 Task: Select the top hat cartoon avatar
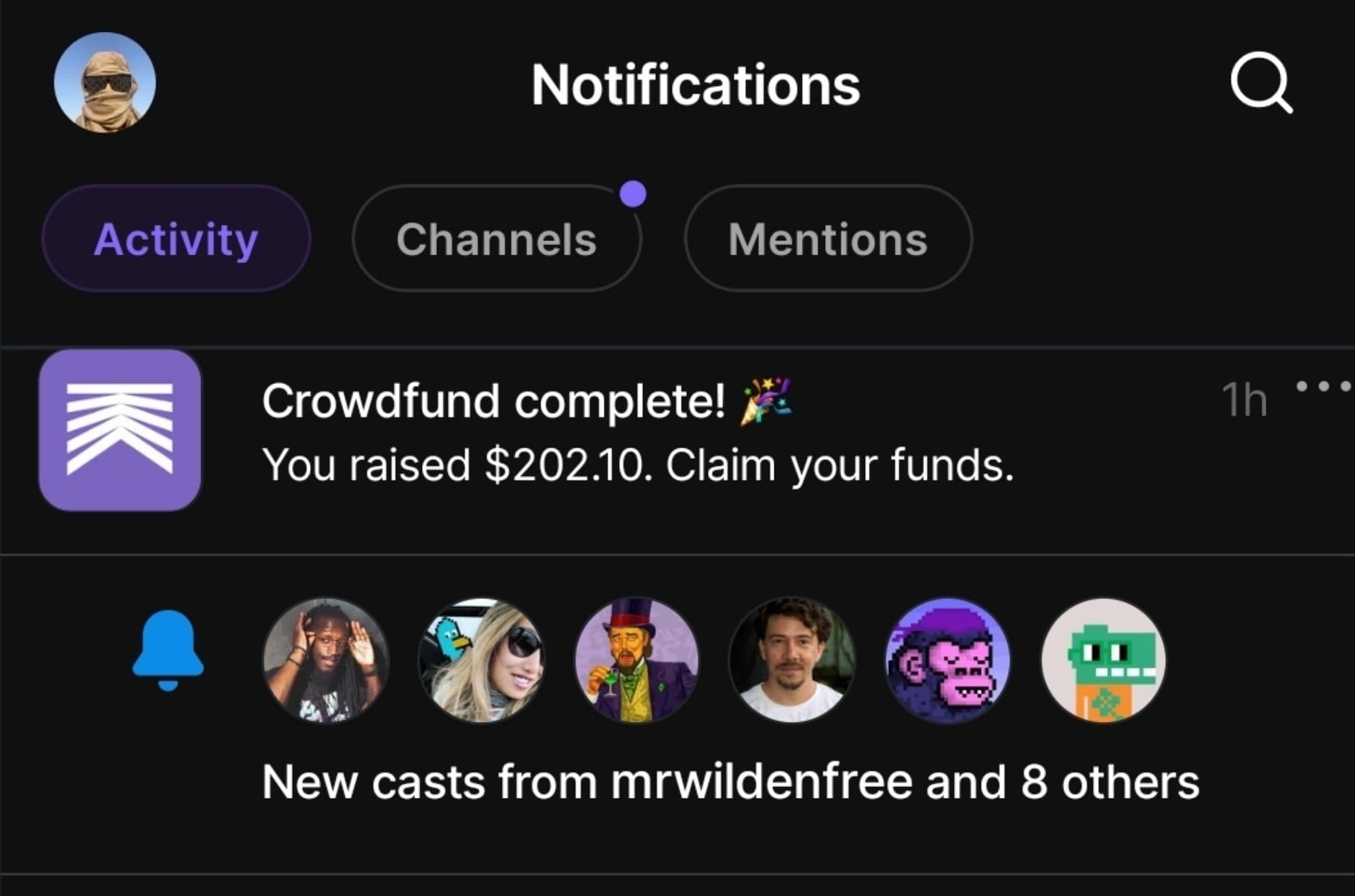[637, 660]
